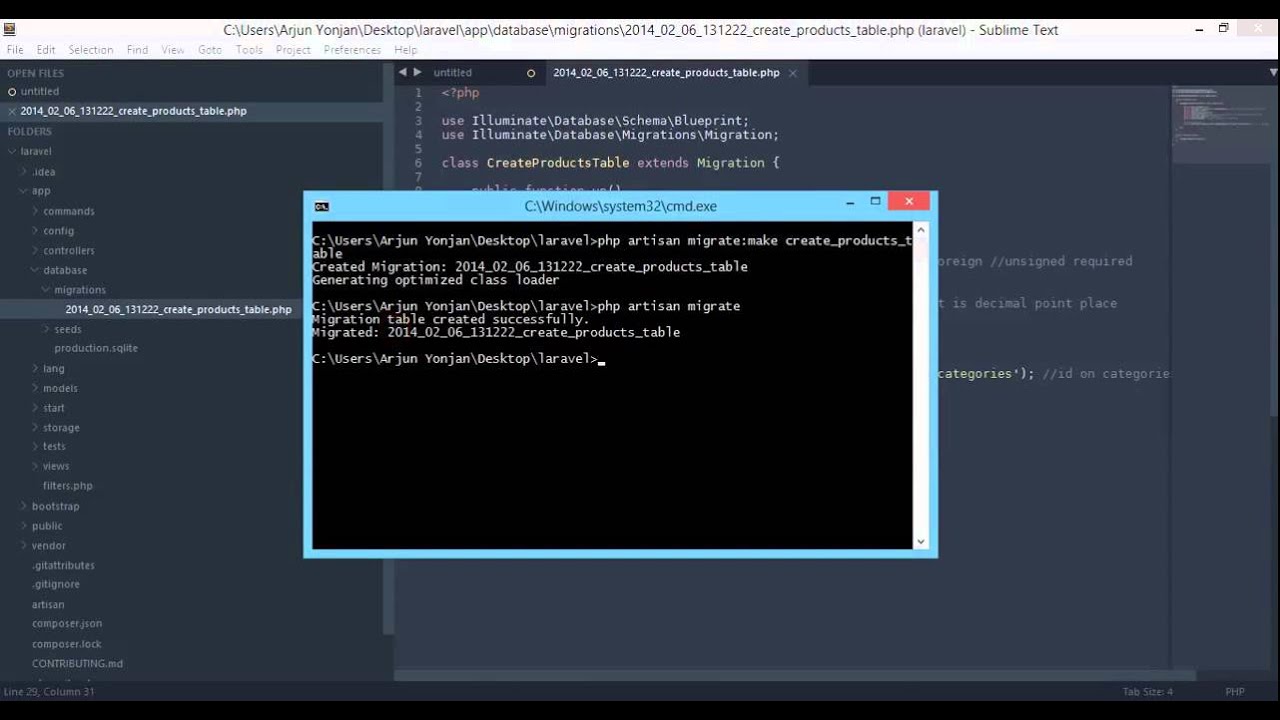Viewport: 1280px width, 720px height.
Task: Expand the models folder
Action: (x=35, y=388)
